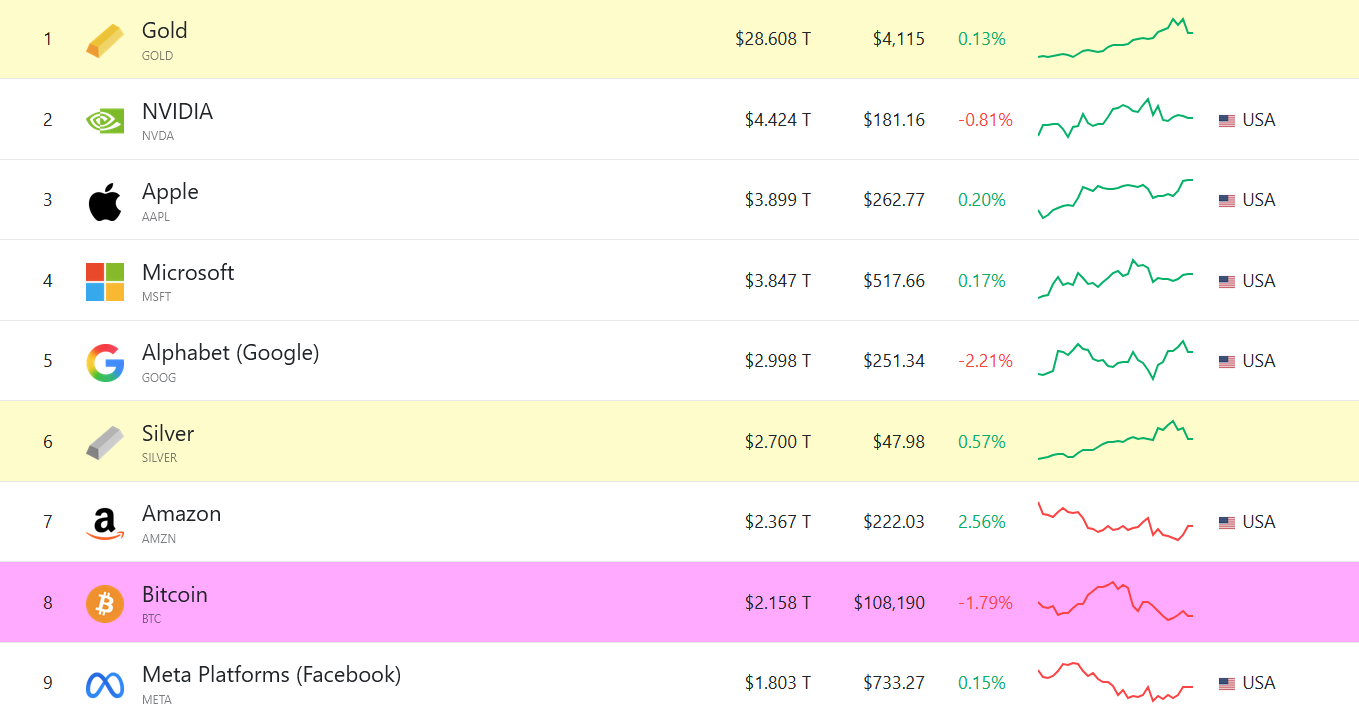The width and height of the screenshot is (1359, 721).
Task: Click the Amazon logo icon
Action: point(105,524)
